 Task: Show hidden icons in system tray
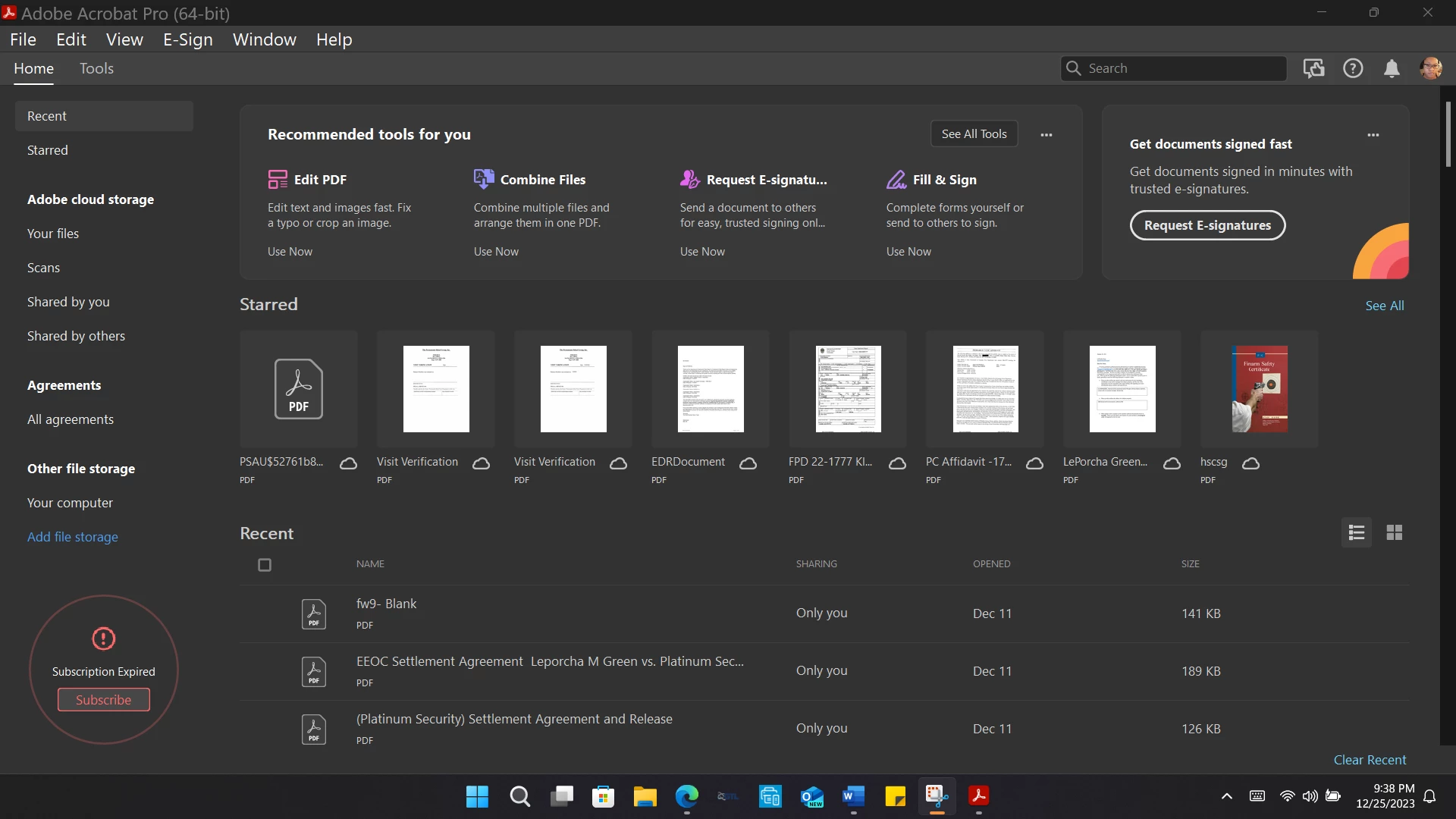click(x=1226, y=796)
